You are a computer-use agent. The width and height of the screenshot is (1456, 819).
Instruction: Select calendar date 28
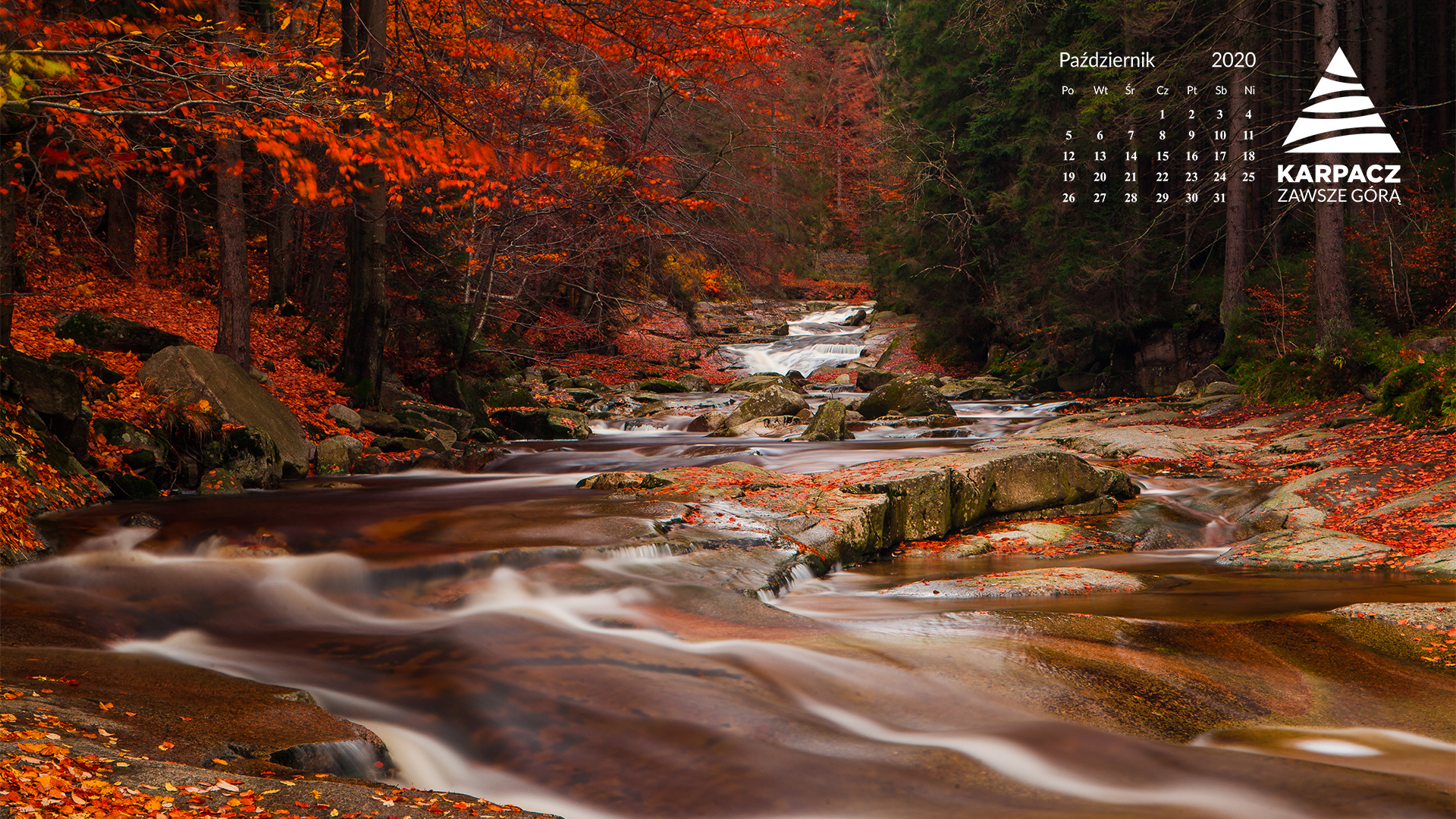1131,198
